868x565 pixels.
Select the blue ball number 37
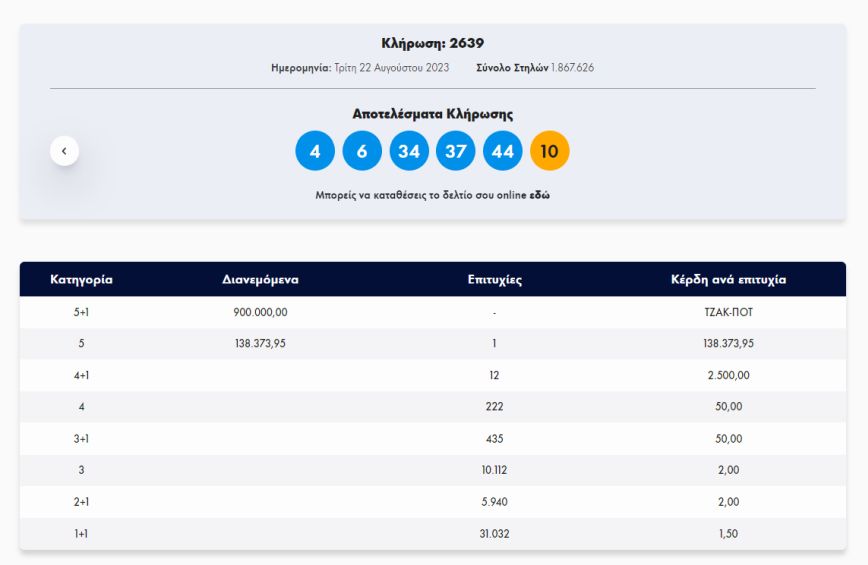(x=456, y=152)
